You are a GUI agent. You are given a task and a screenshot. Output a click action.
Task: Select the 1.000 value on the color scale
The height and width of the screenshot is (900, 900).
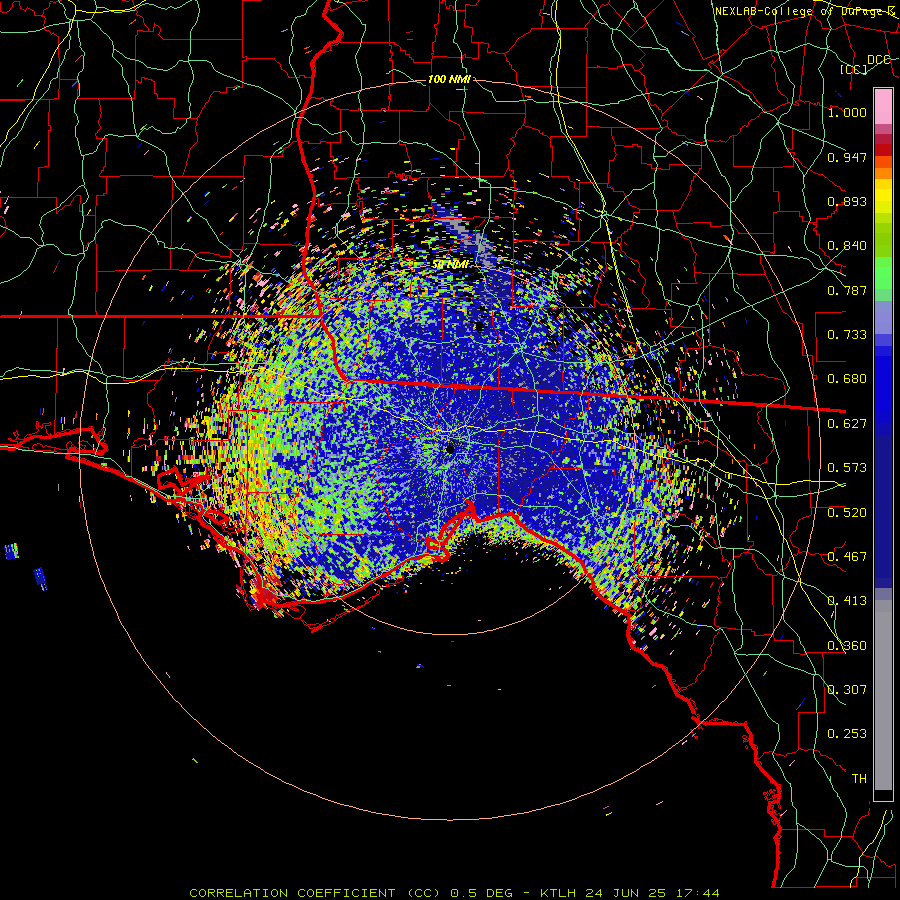click(847, 112)
